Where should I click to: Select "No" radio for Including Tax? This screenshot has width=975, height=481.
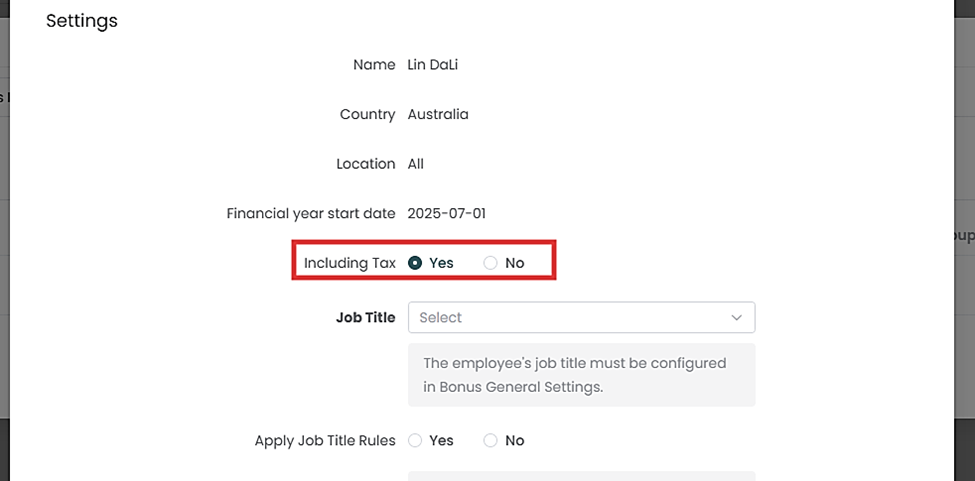[490, 263]
